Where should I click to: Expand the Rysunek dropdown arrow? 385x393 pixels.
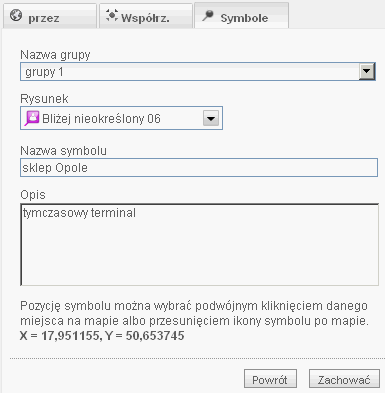click(x=211, y=118)
